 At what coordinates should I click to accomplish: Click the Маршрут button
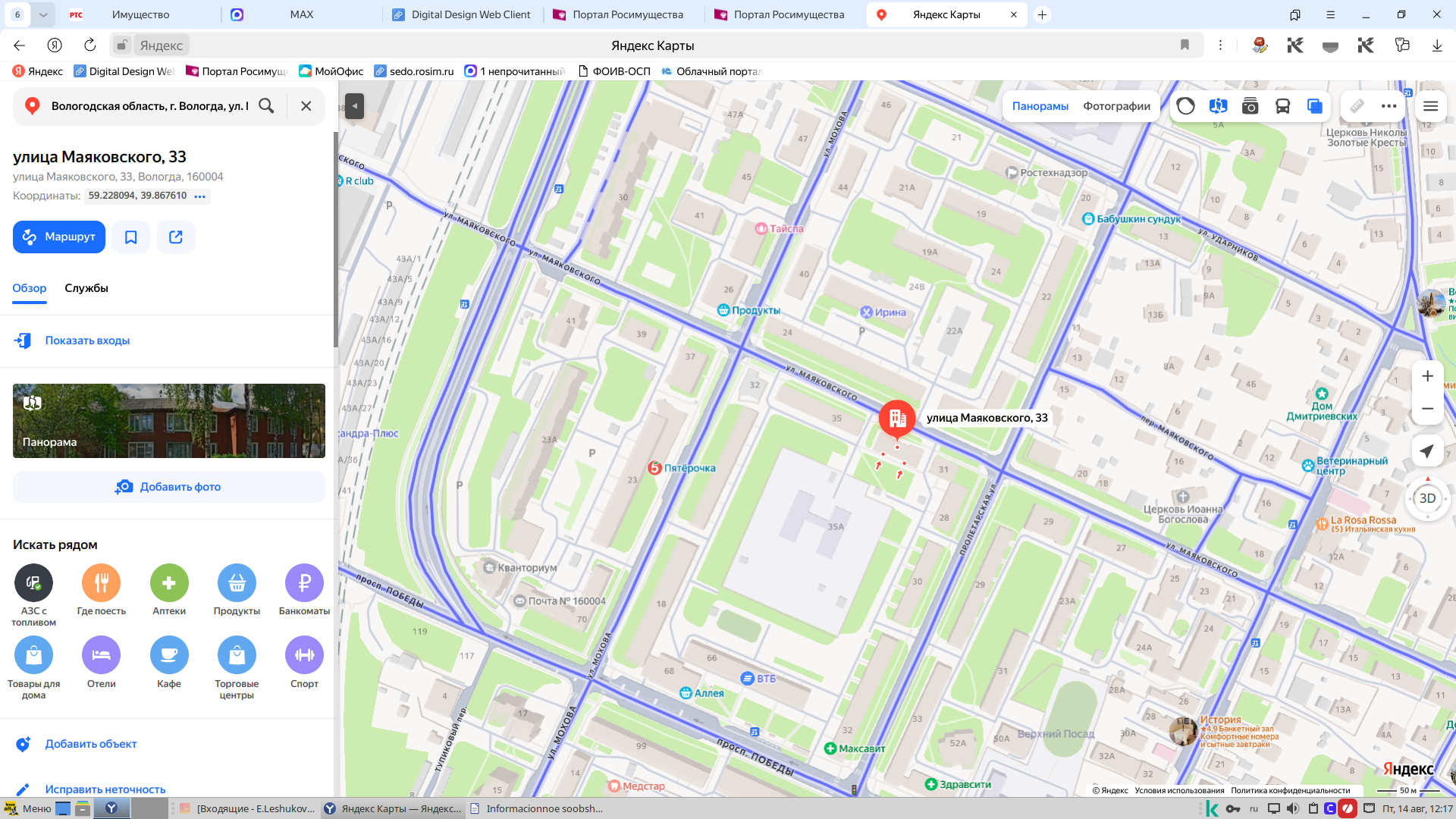pyautogui.click(x=59, y=237)
